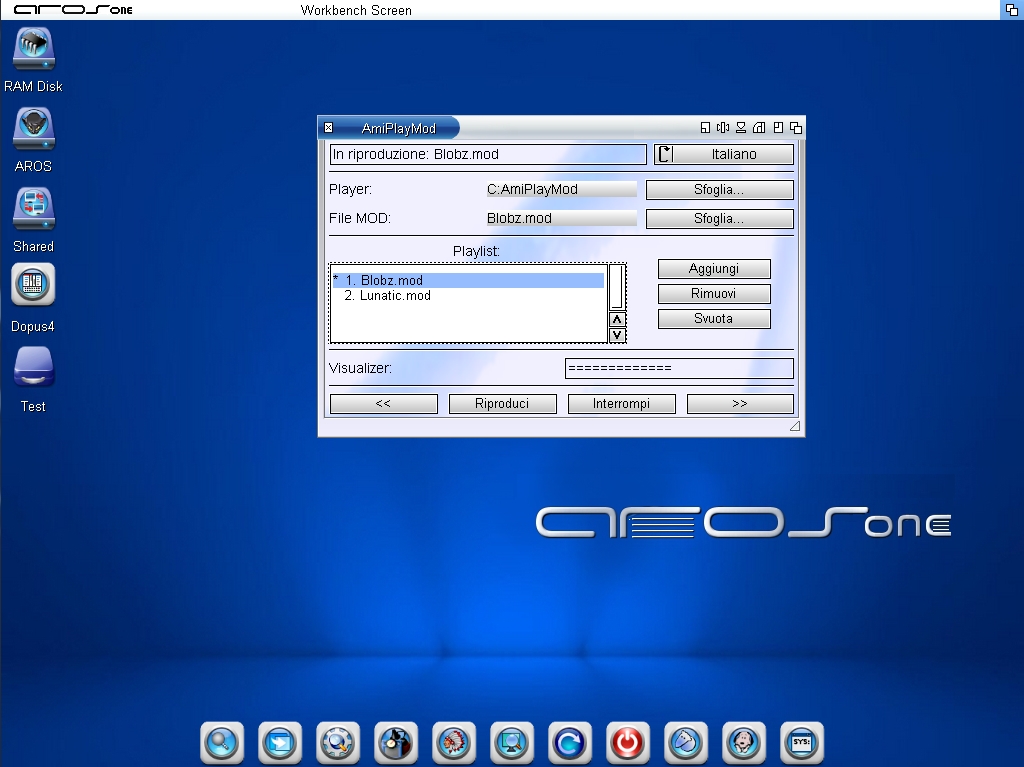The height and width of the screenshot is (767, 1024).
Task: Click the red power dock icon
Action: coord(628,743)
